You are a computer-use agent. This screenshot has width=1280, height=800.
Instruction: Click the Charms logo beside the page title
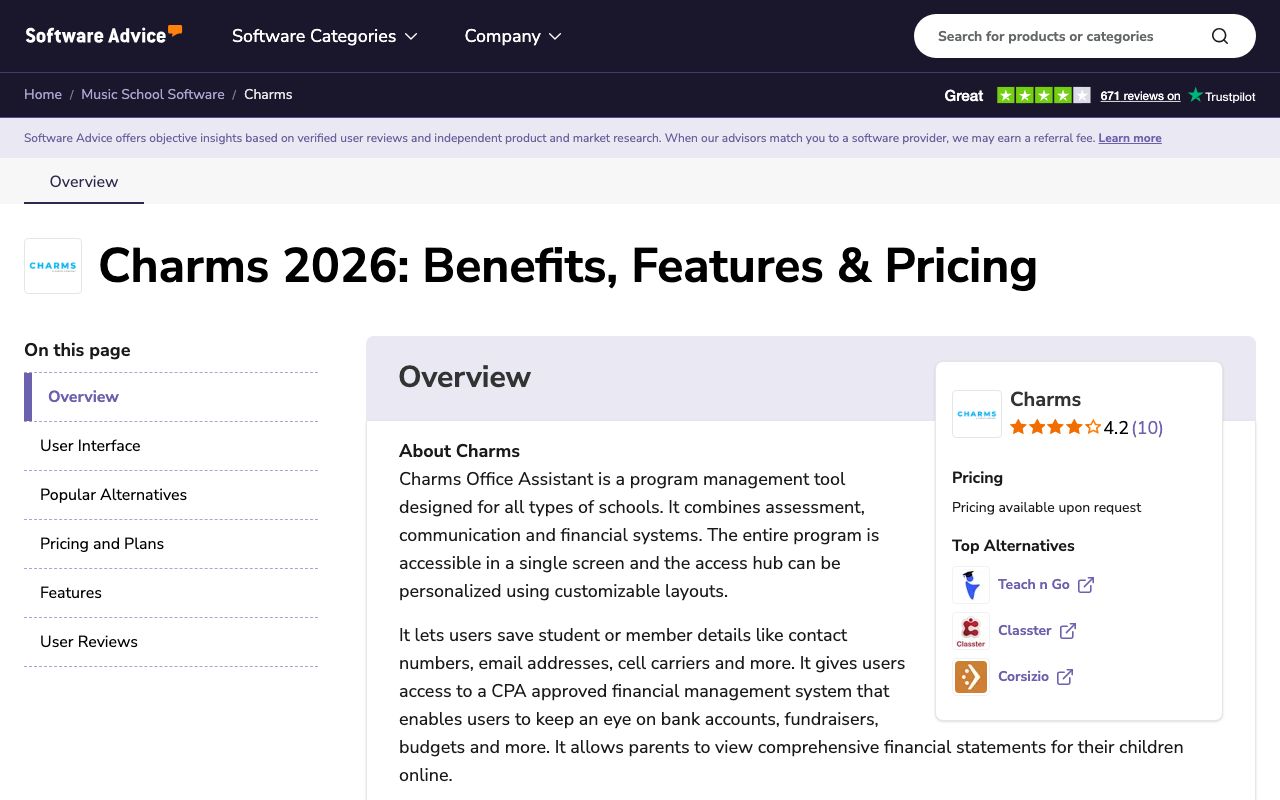click(53, 266)
